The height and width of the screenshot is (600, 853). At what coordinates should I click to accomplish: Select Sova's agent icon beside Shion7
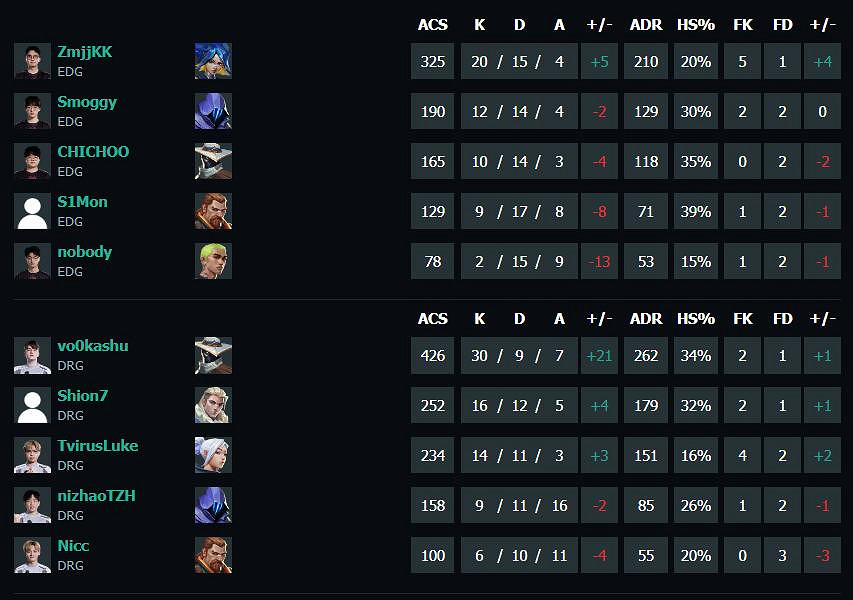tap(213, 404)
